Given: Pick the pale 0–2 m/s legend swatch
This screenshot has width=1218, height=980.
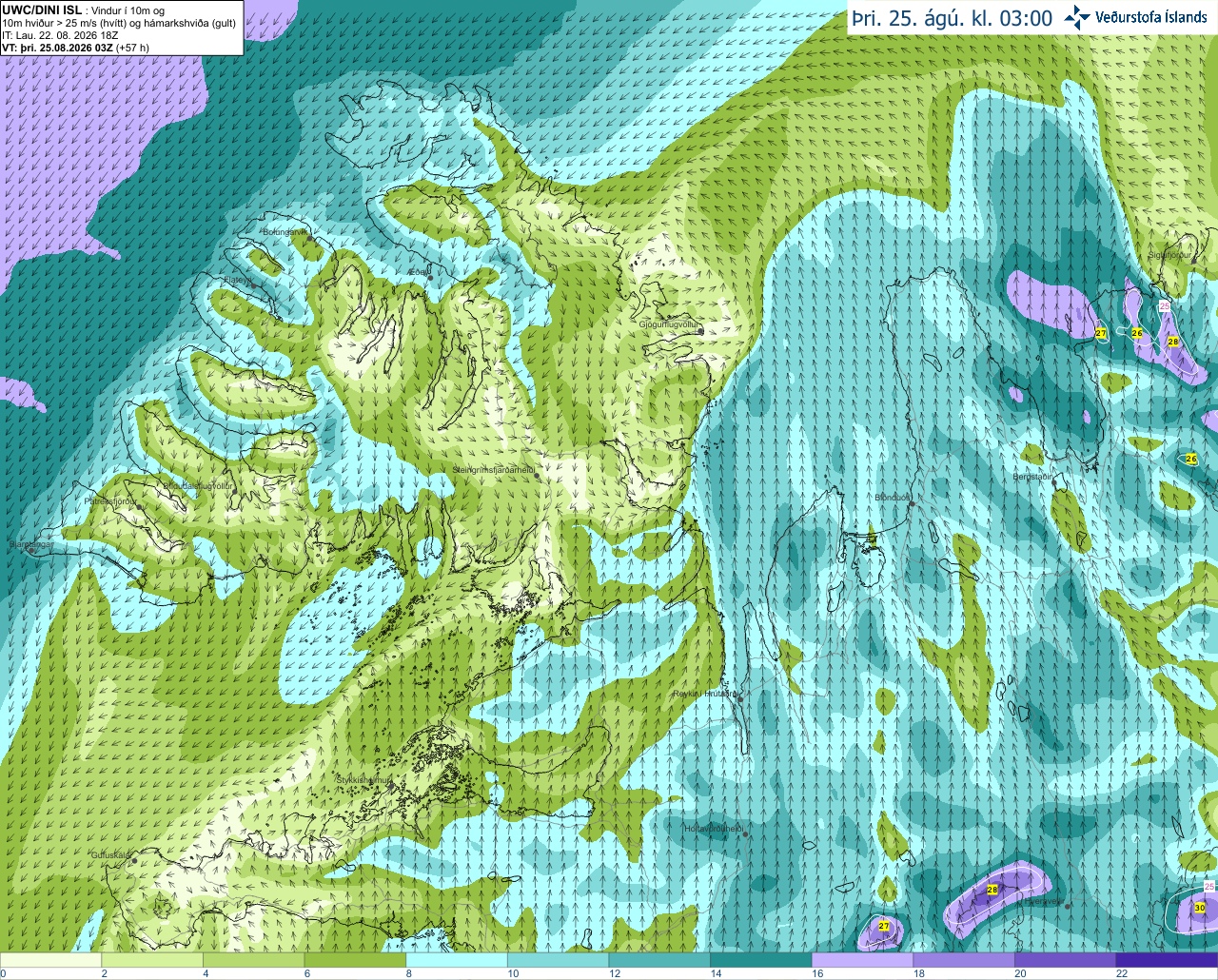Looking at the screenshot, I should click(x=50, y=960).
